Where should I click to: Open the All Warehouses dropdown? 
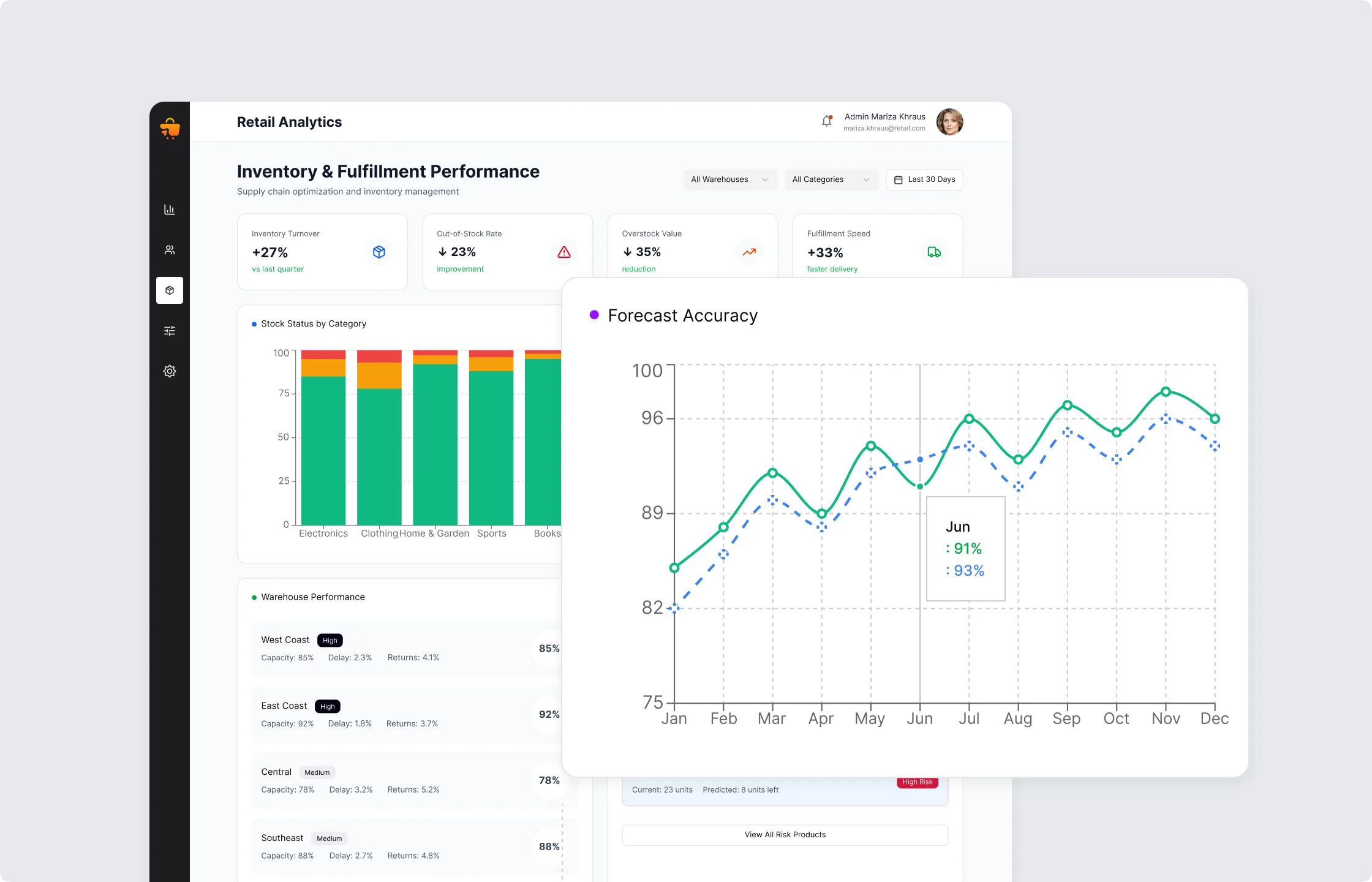(729, 179)
